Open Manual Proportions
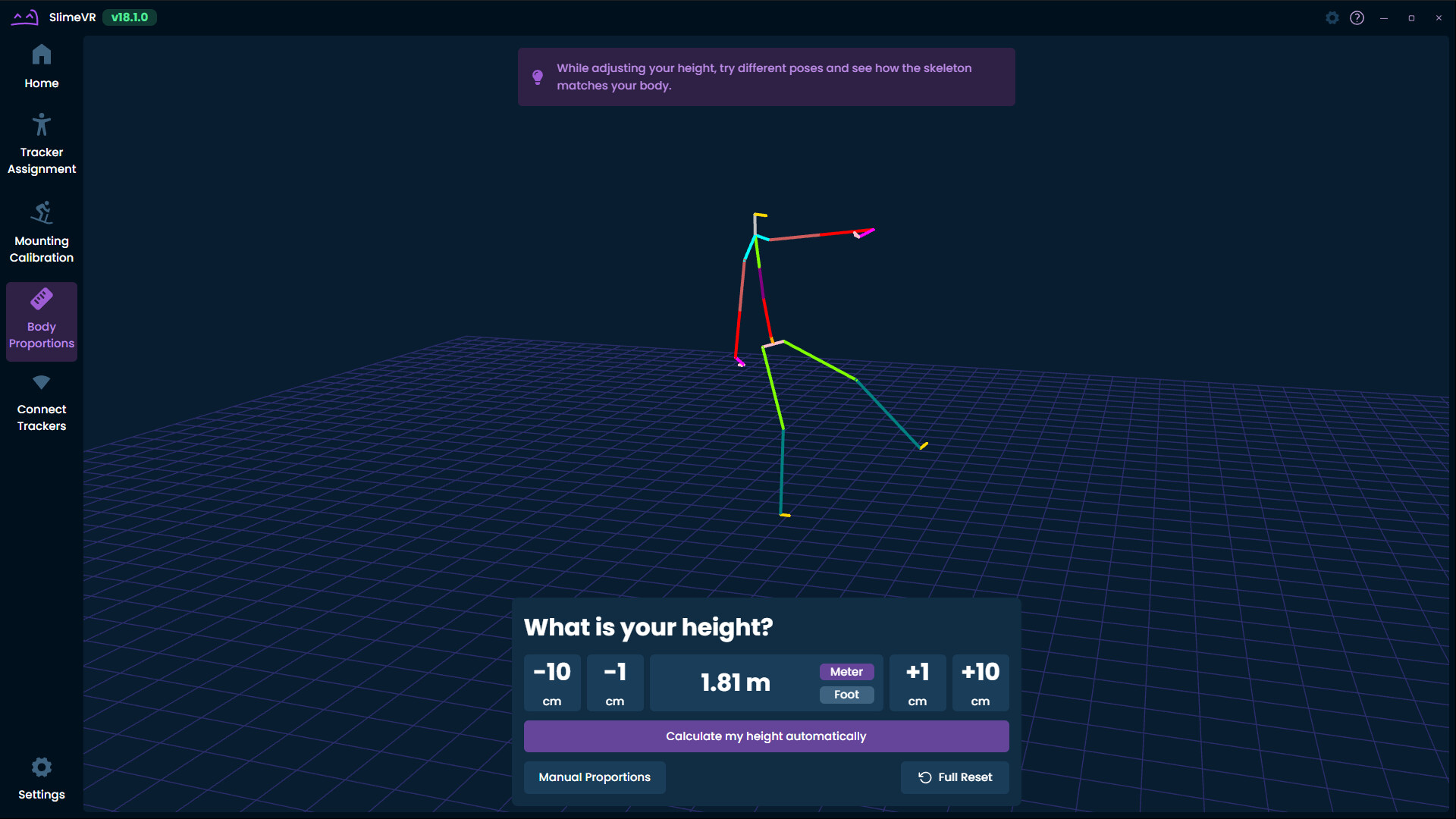 pyautogui.click(x=595, y=777)
